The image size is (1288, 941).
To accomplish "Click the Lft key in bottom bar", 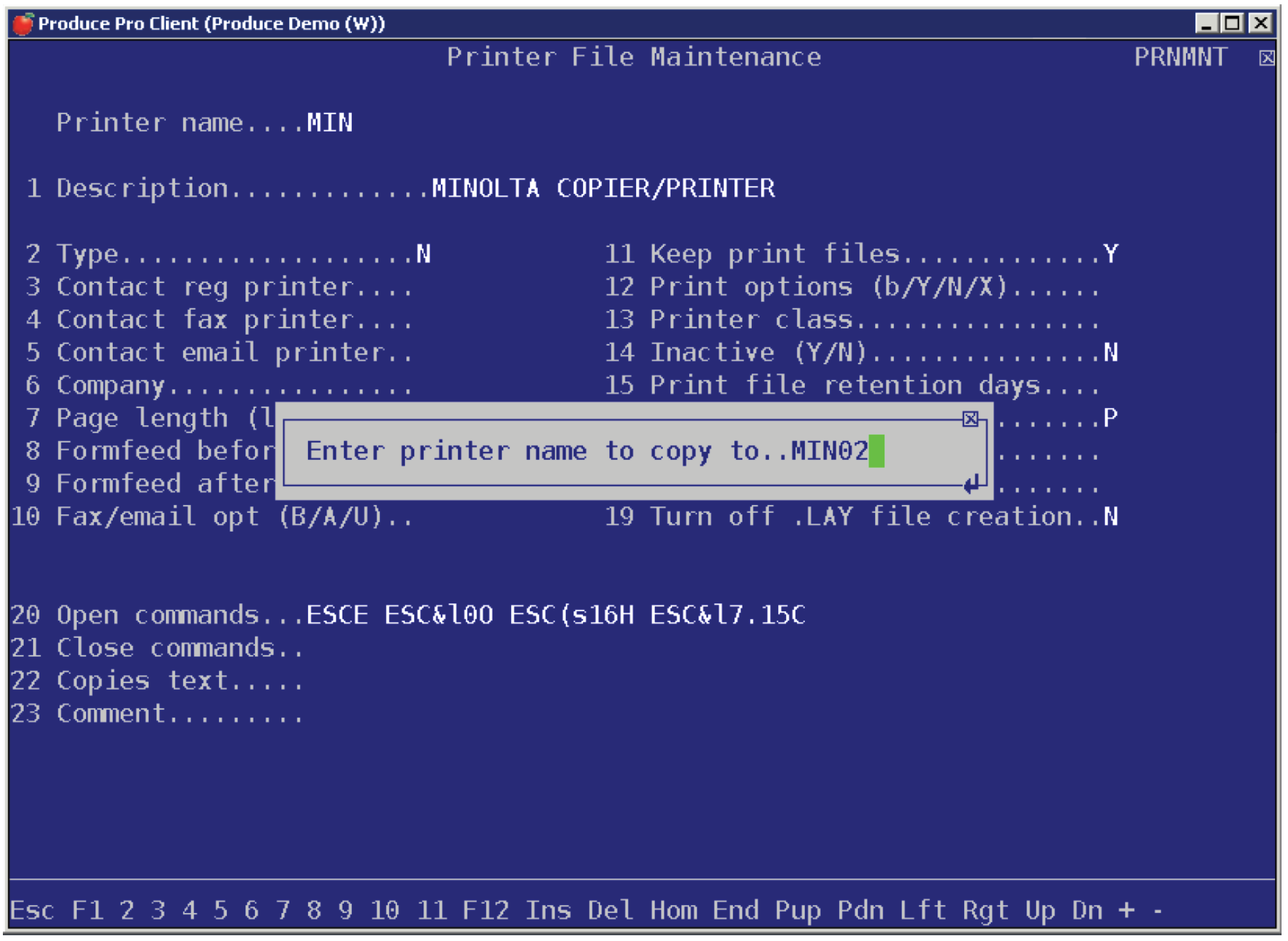I will point(923,910).
